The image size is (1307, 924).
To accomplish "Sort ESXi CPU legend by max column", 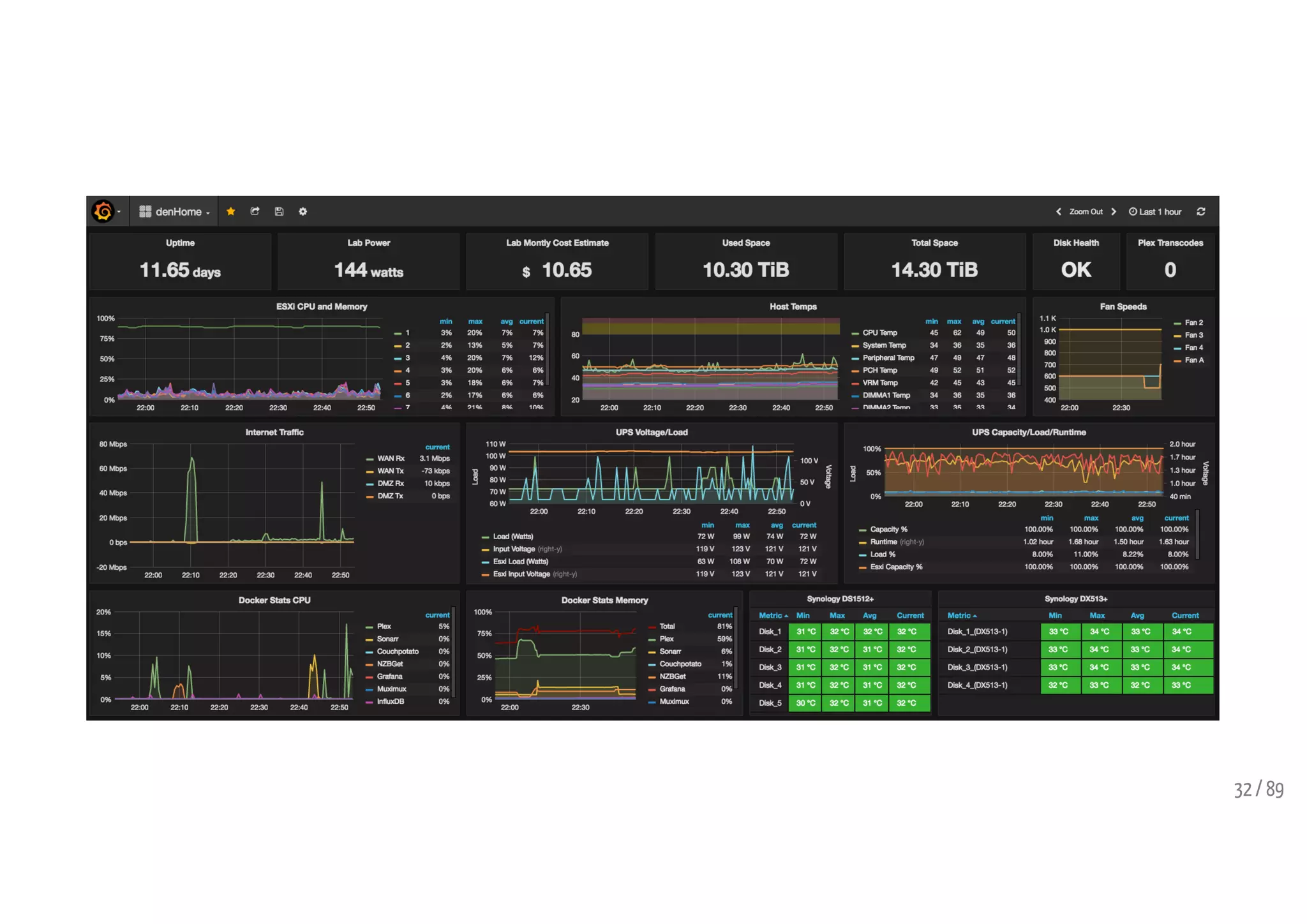I will tap(475, 321).
